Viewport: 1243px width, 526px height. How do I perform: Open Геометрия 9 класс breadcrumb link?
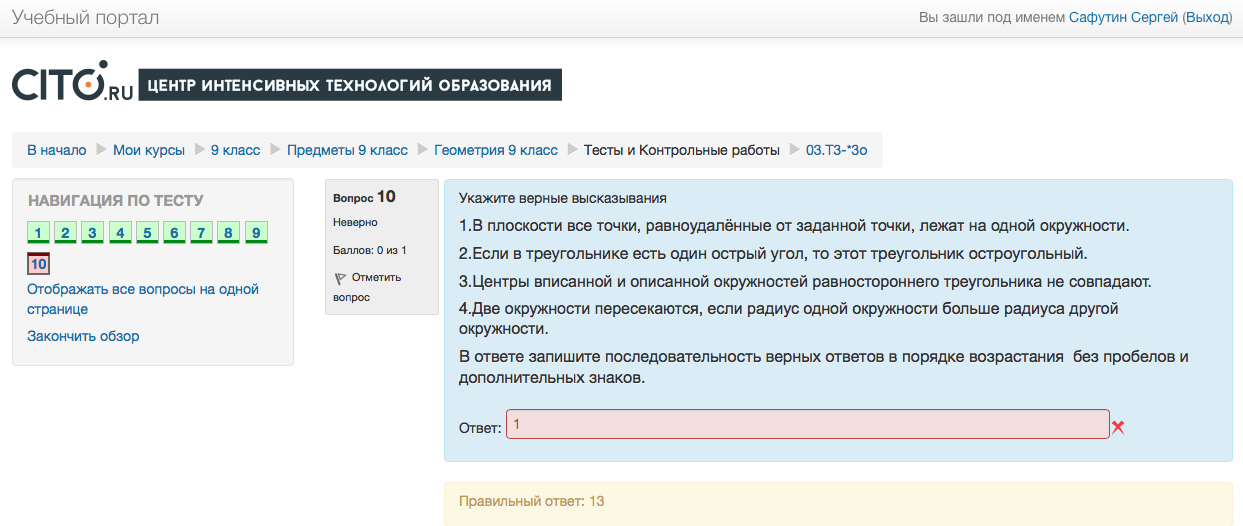(x=496, y=150)
